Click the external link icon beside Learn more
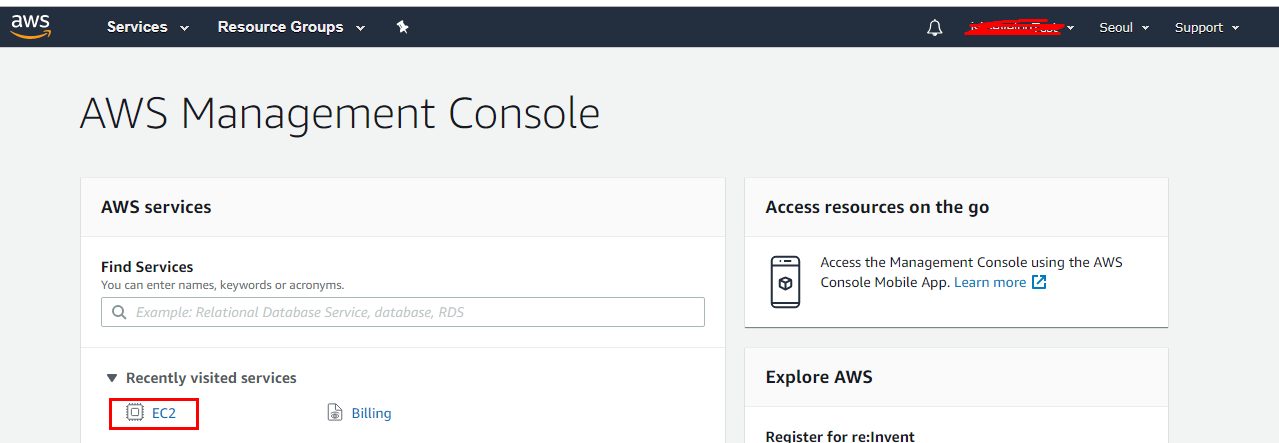Image resolution: width=1279 pixels, height=443 pixels. click(x=1039, y=282)
